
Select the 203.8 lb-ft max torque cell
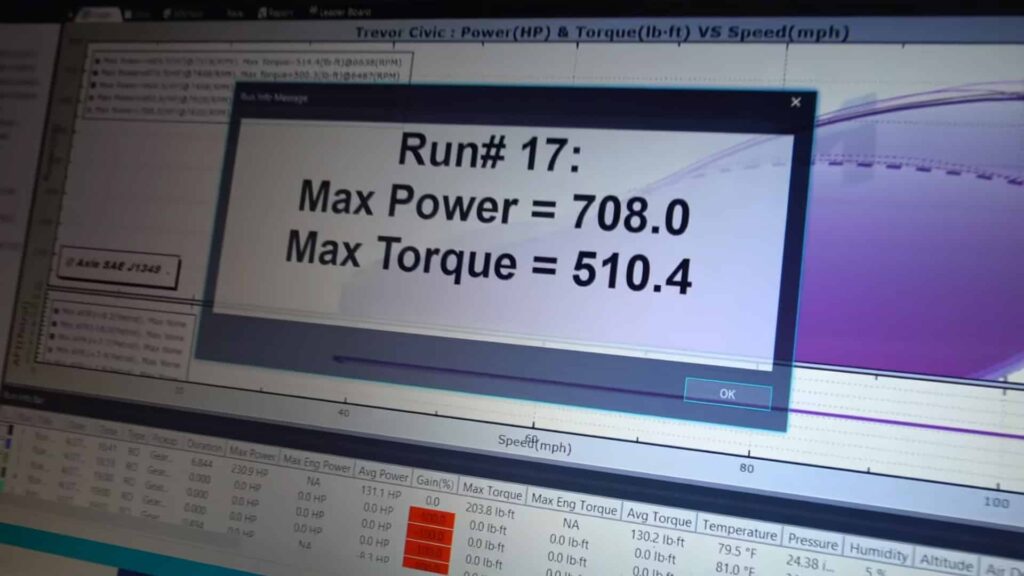(x=490, y=510)
